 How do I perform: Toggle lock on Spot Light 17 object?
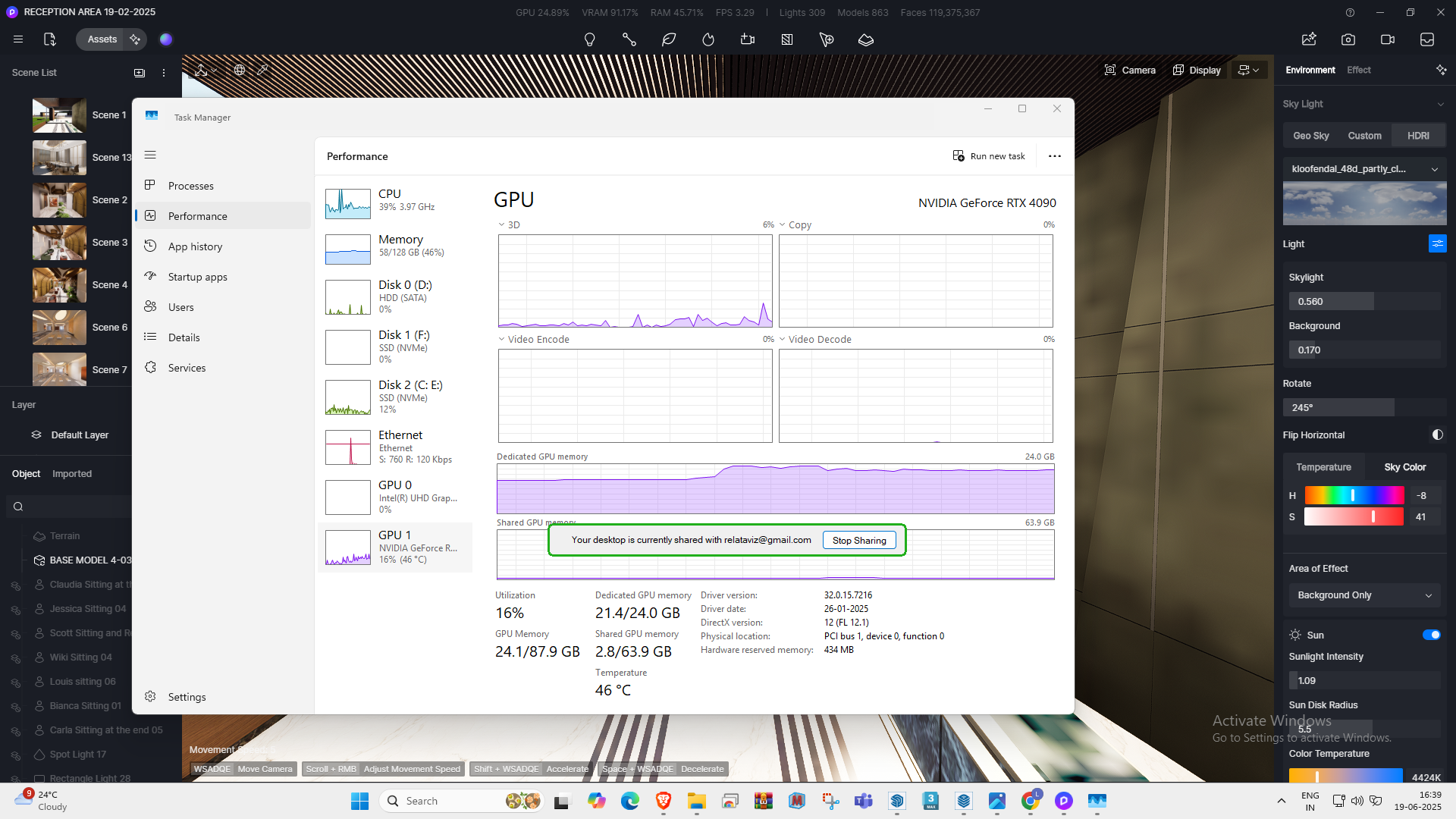click(x=14, y=755)
